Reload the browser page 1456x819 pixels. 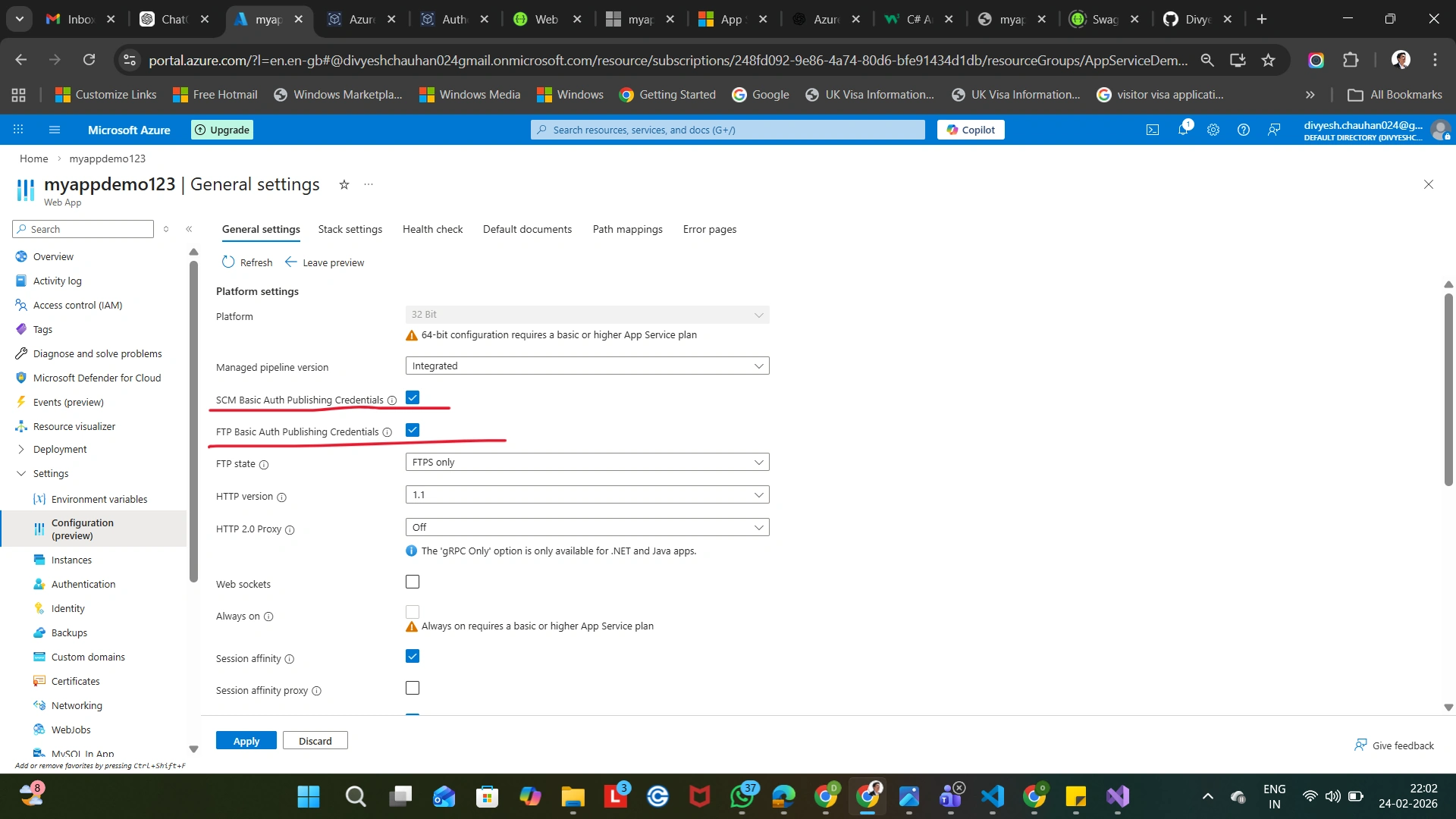point(89,60)
